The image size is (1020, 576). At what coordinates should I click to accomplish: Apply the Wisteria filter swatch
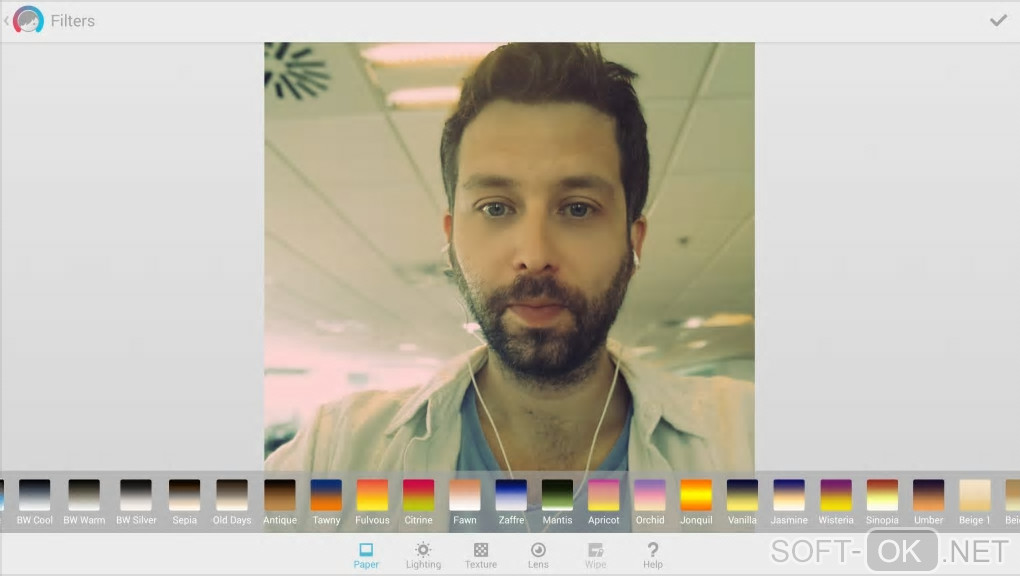click(x=836, y=495)
